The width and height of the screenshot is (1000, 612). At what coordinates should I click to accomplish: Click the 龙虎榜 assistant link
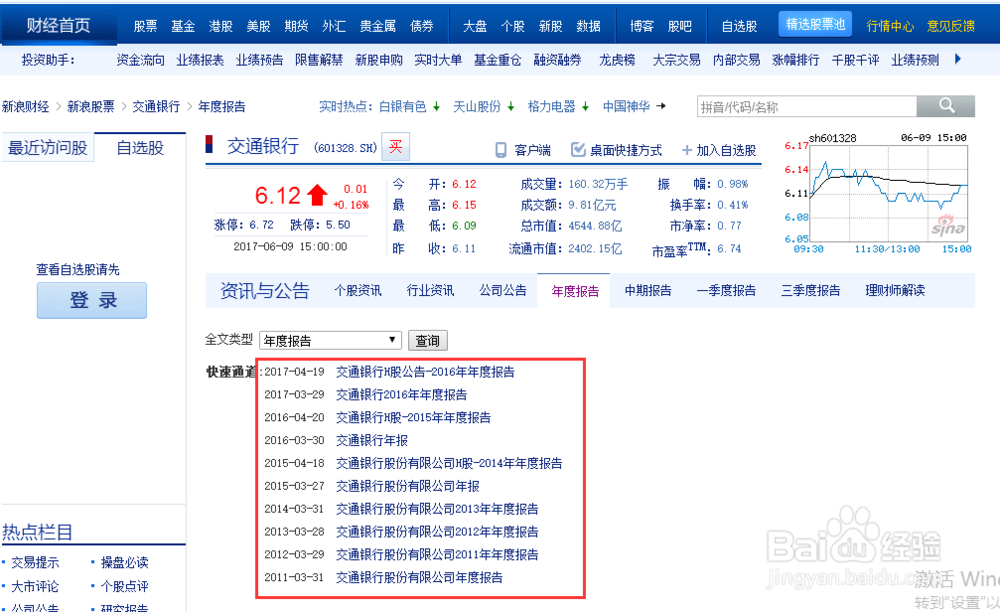(617, 60)
